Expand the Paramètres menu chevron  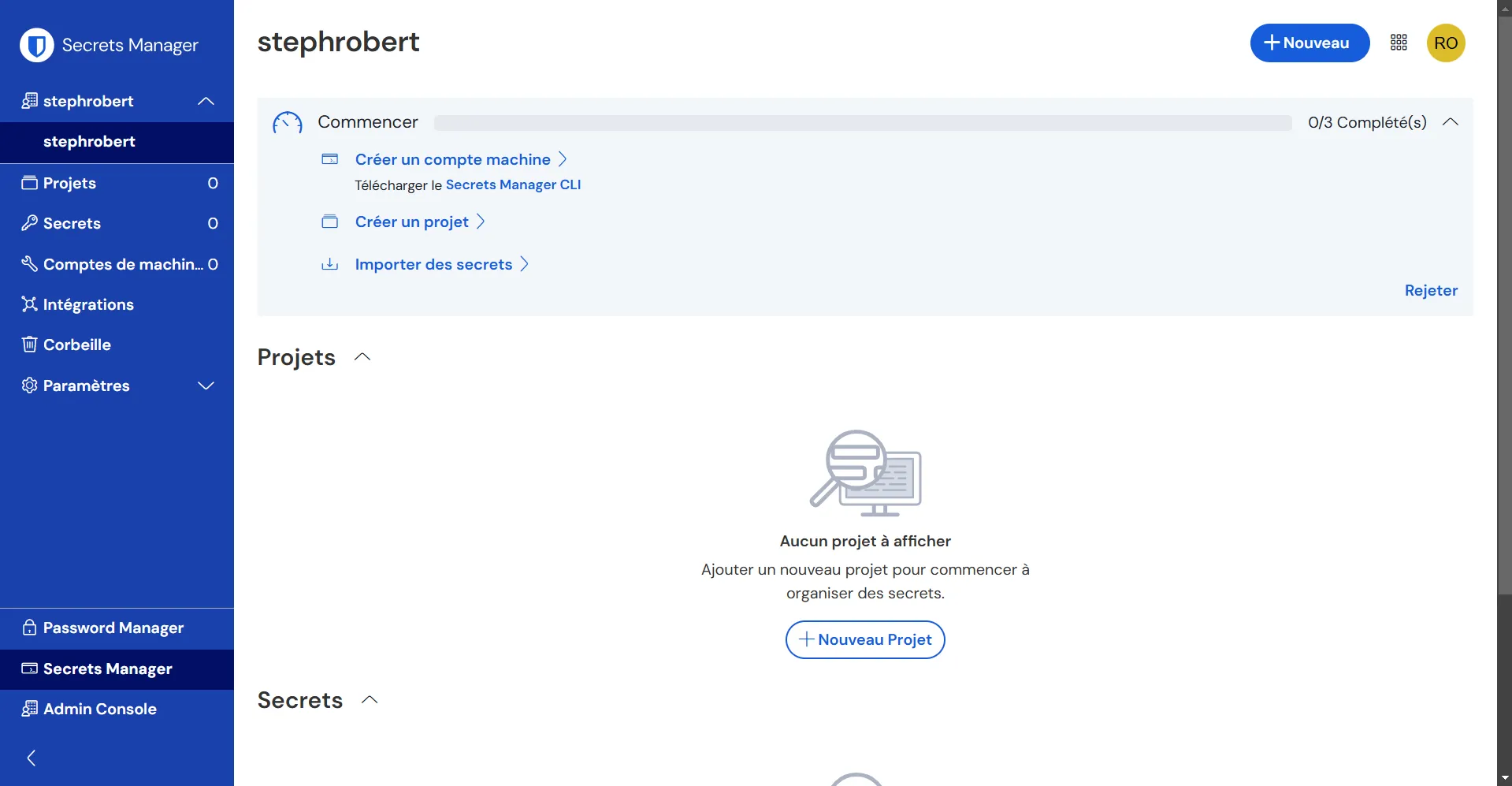[206, 386]
